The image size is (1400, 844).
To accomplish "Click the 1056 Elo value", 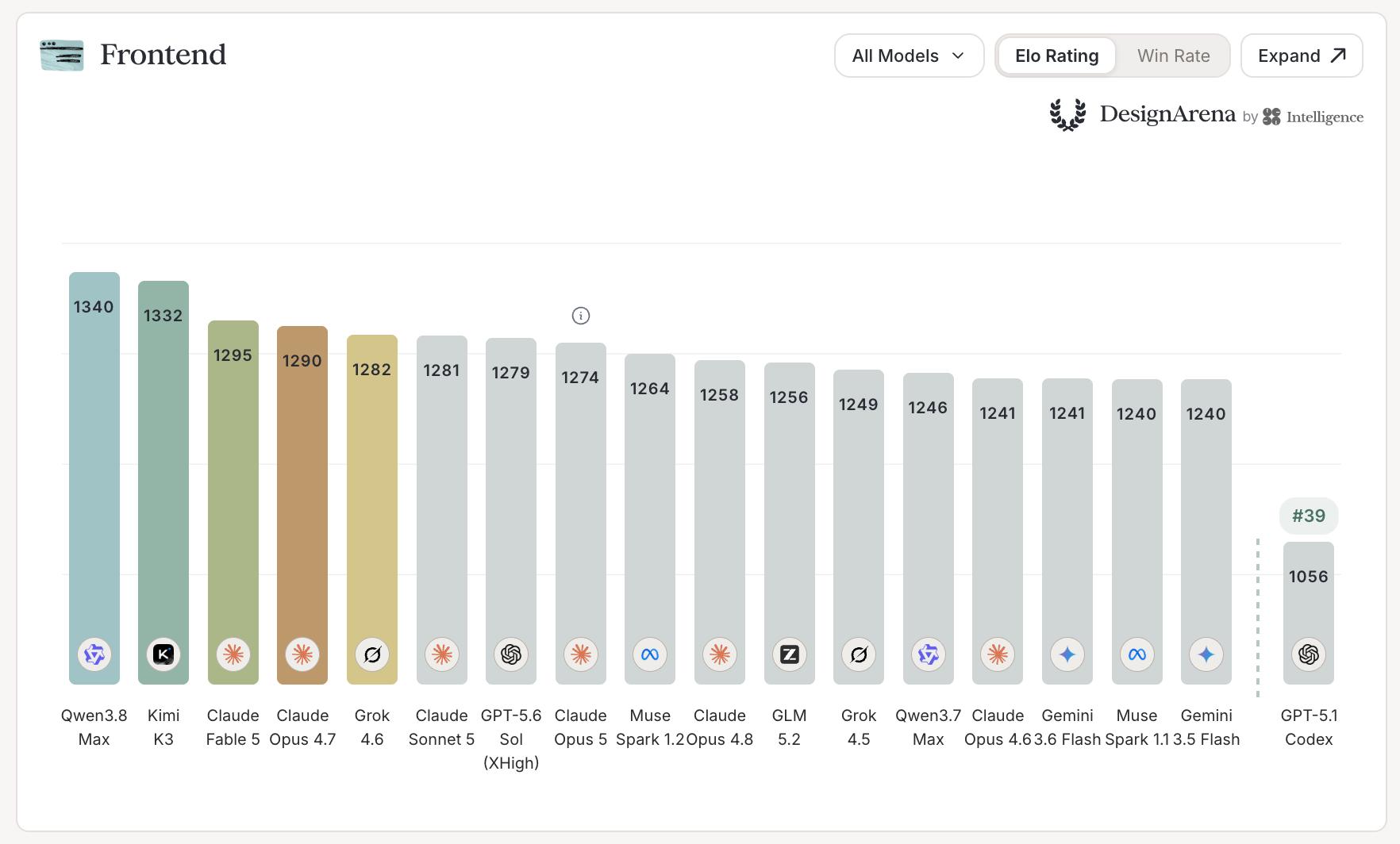I will (1309, 577).
